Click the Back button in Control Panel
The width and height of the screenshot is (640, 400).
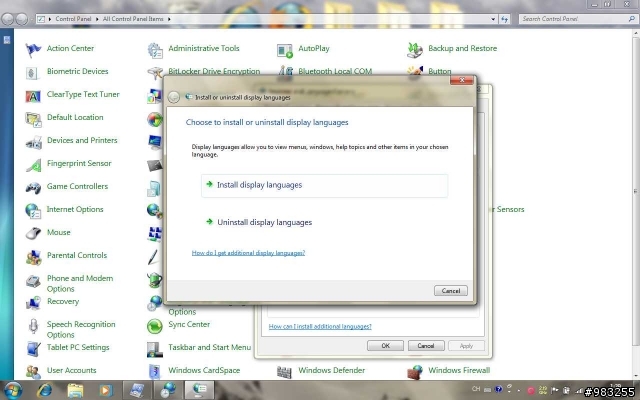point(8,19)
